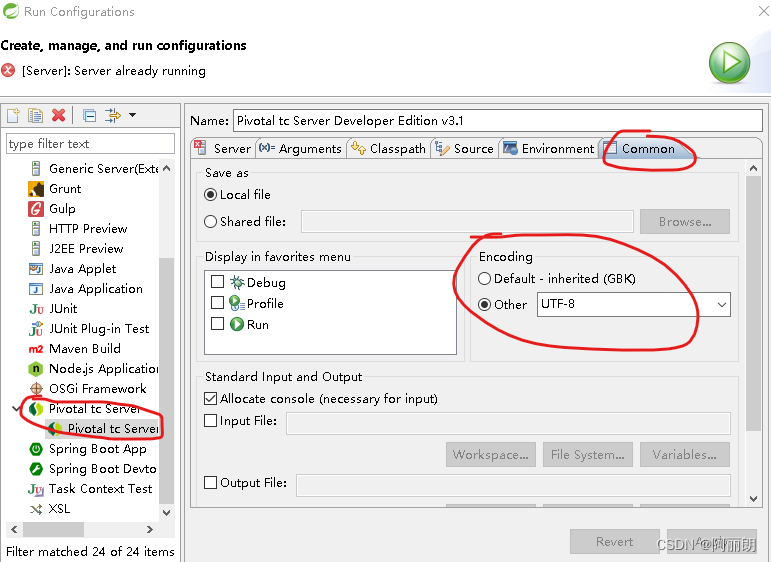Click Common tab panel scroll-down arrow
Screen dimensions: 771x562
[753, 499]
